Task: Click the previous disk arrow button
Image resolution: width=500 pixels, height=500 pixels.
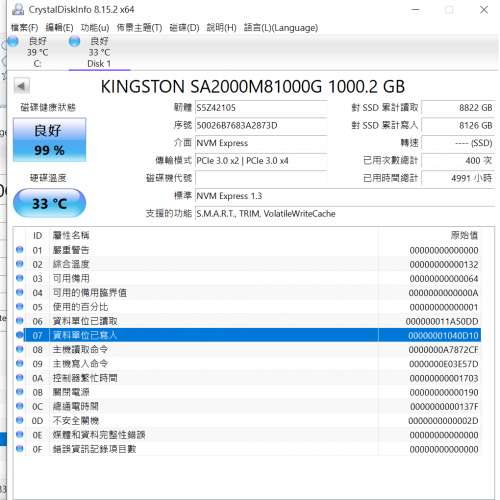Action: coord(22,86)
